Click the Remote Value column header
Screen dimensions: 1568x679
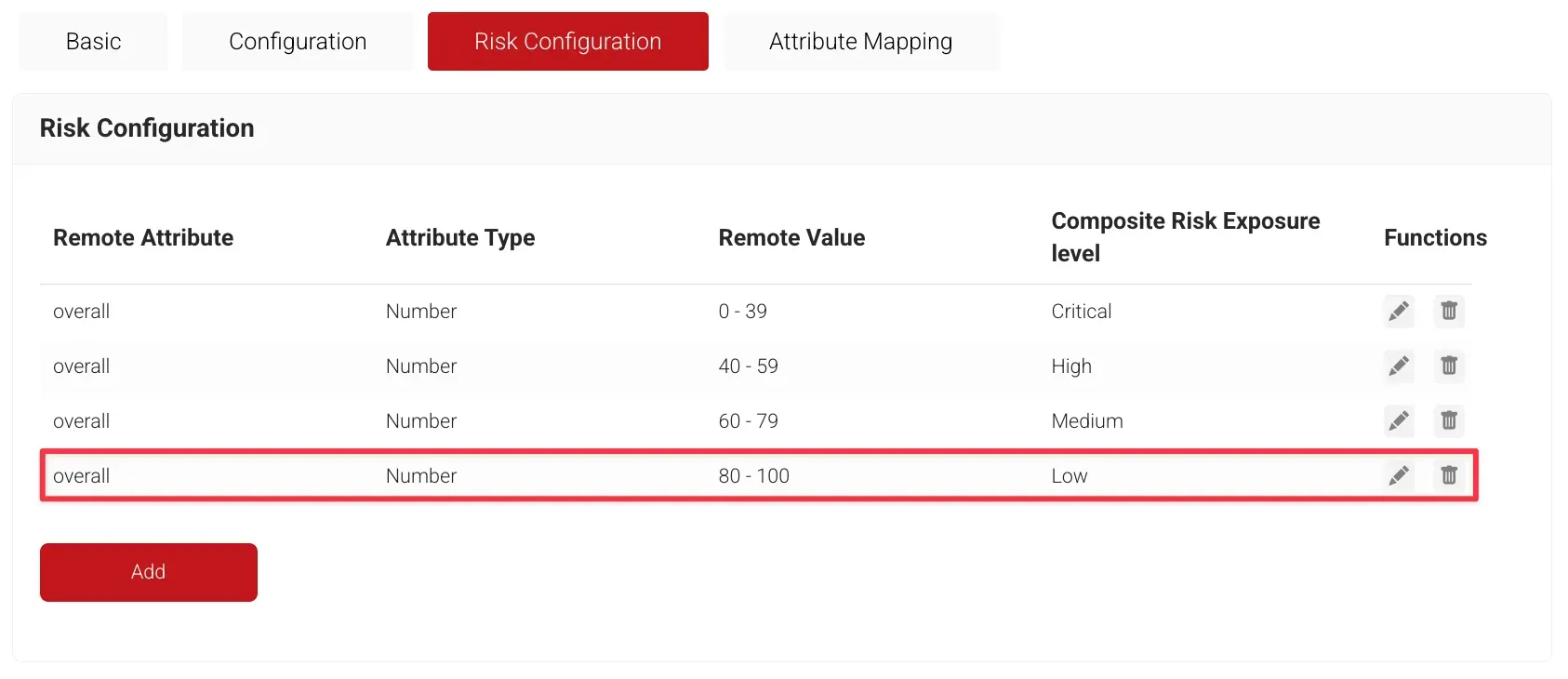pyautogui.click(x=791, y=238)
